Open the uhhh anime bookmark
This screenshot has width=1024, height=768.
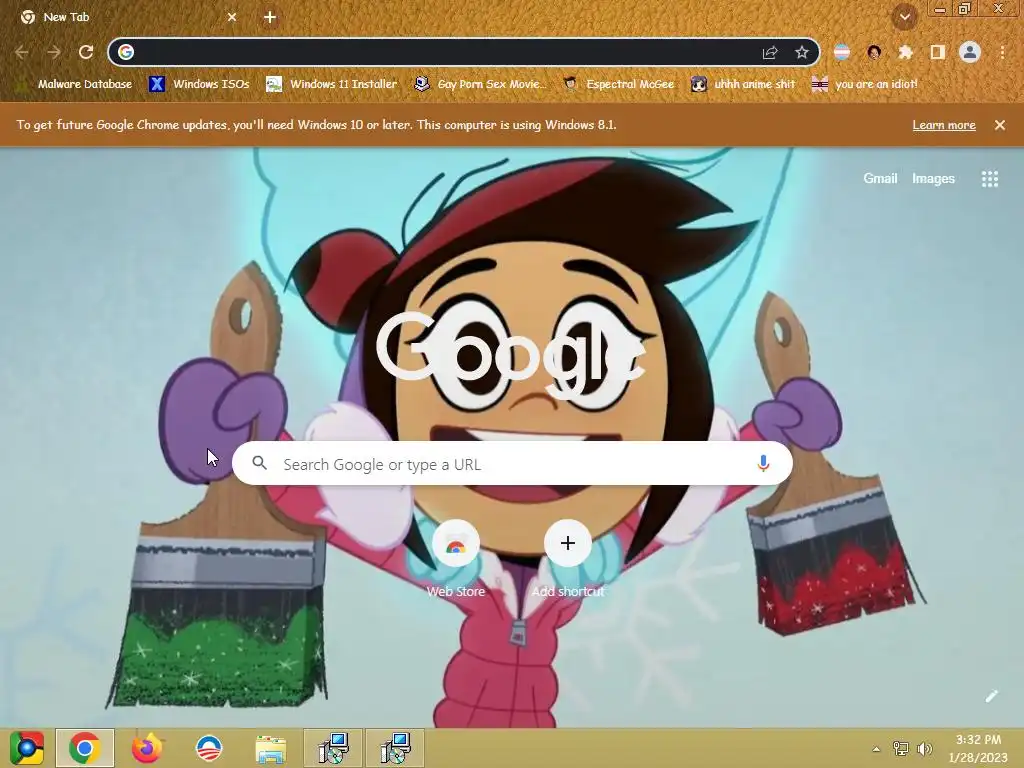[743, 84]
